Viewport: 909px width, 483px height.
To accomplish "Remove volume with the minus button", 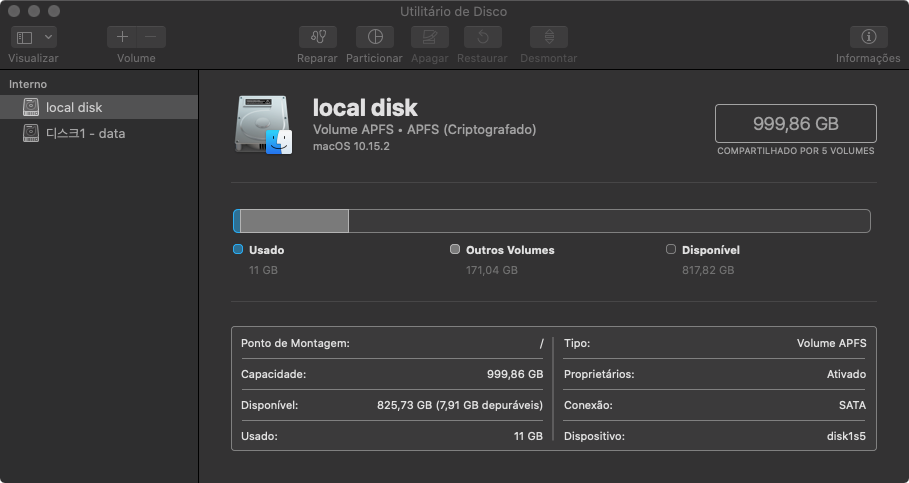I will 151,37.
